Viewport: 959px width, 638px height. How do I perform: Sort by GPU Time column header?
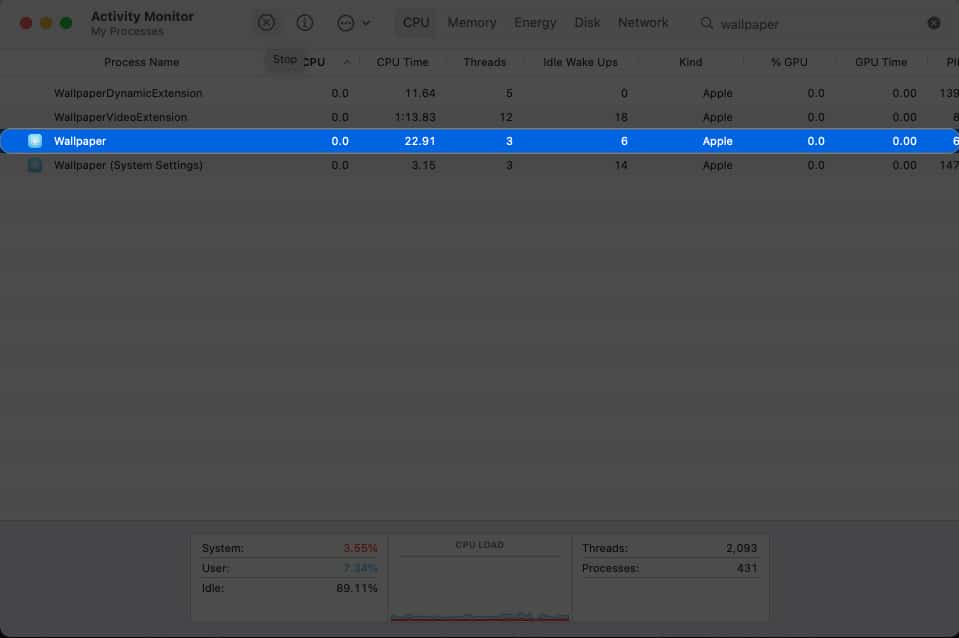click(881, 62)
